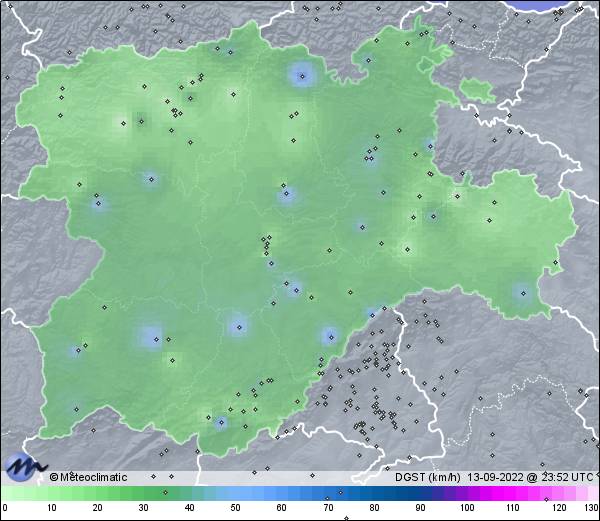This screenshot has height=521, width=600.
Task: Pick the light green swatch above 10
Action: (52, 493)
